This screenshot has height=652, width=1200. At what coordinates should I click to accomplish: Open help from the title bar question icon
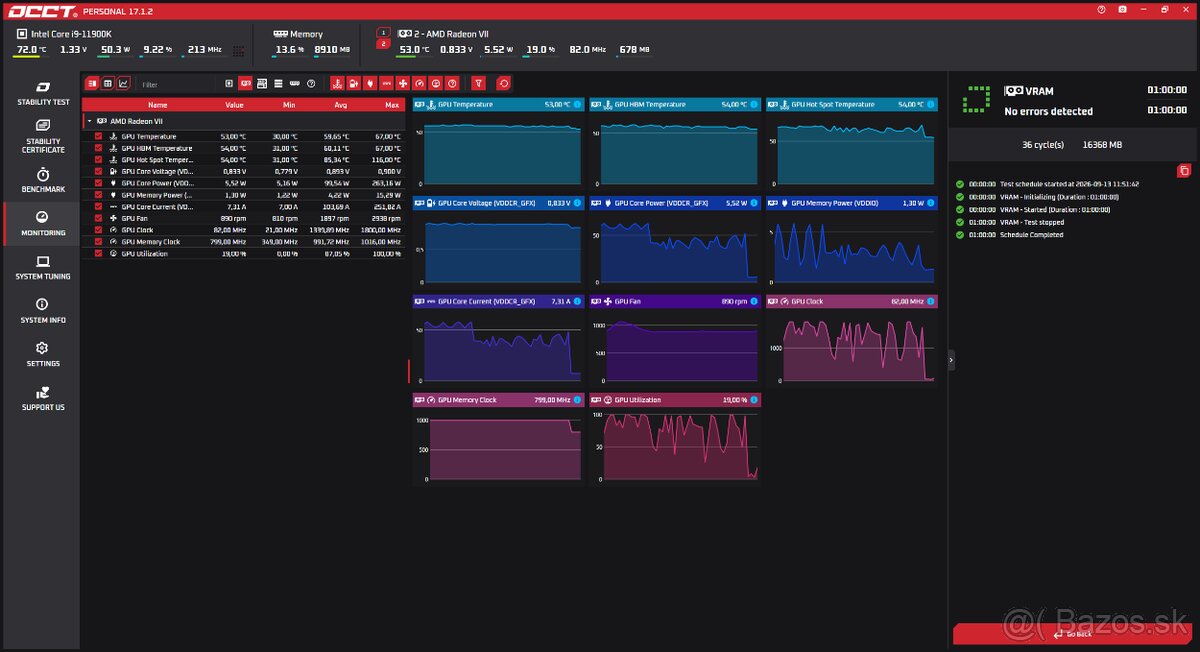point(1100,10)
